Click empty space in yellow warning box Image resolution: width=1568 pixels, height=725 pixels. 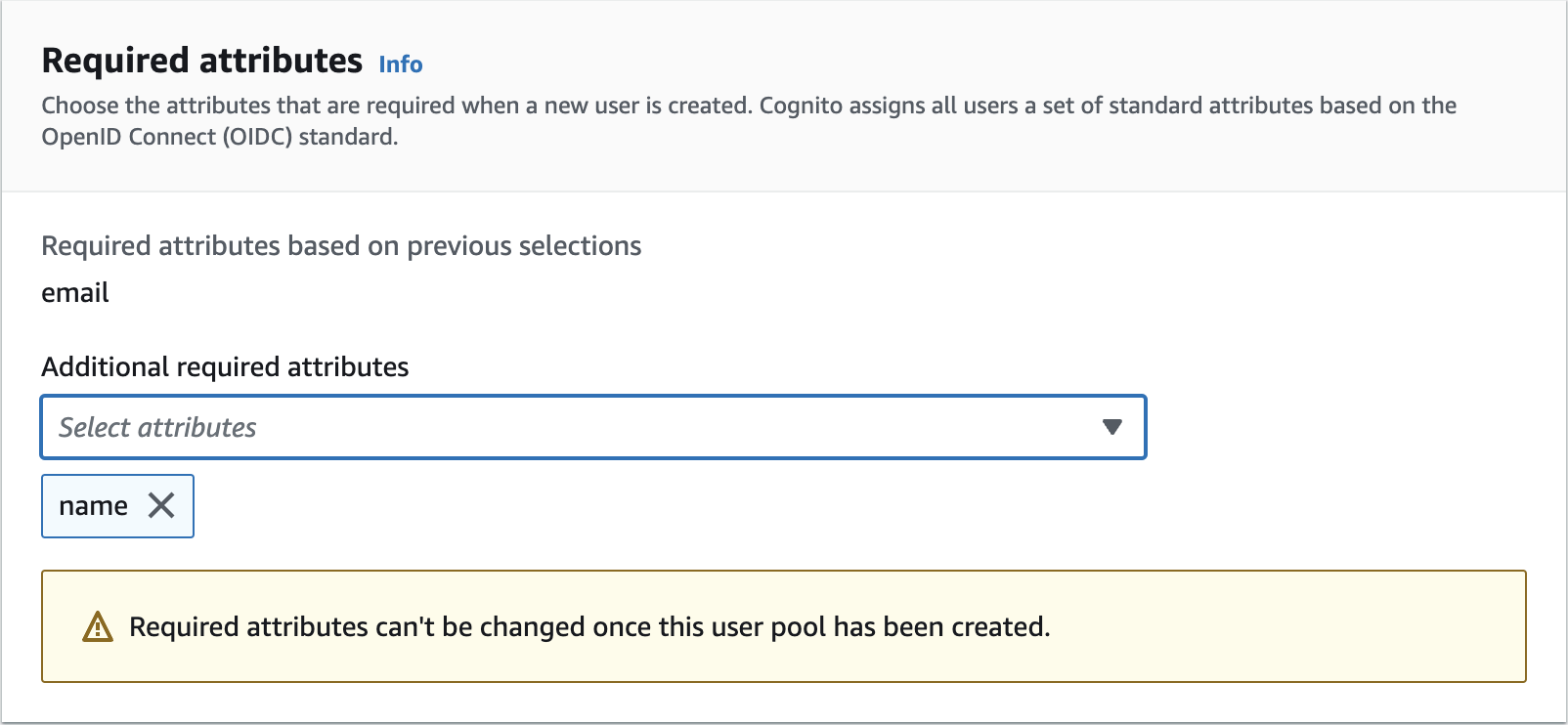(1290, 626)
